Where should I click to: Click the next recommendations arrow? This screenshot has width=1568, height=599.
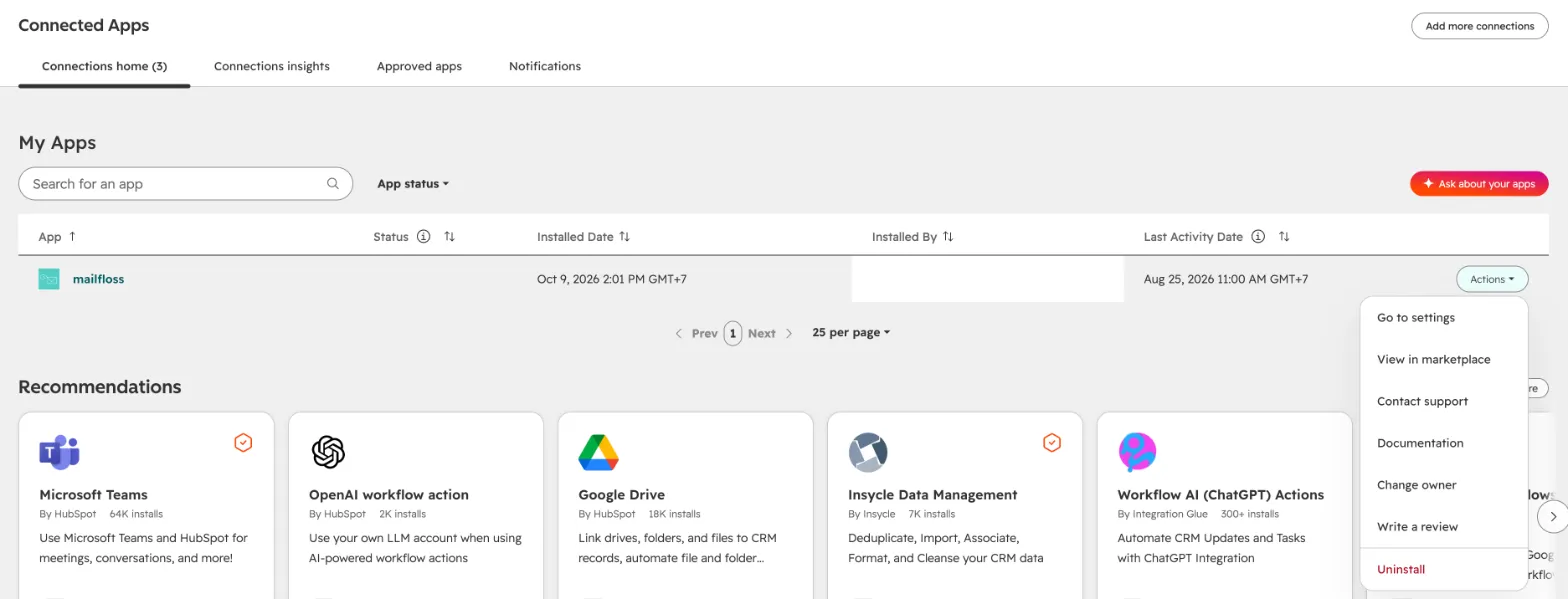[1552, 517]
